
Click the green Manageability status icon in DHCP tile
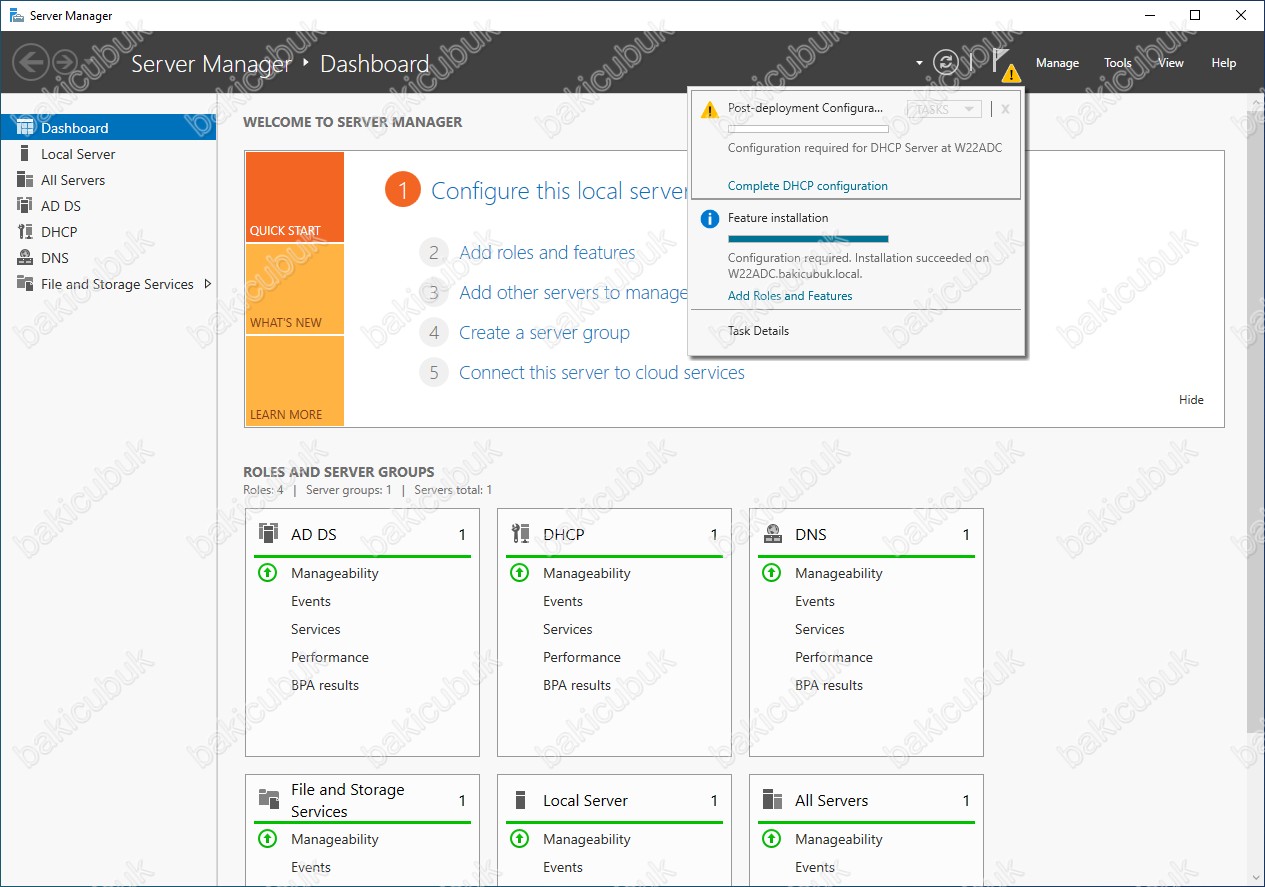519,573
